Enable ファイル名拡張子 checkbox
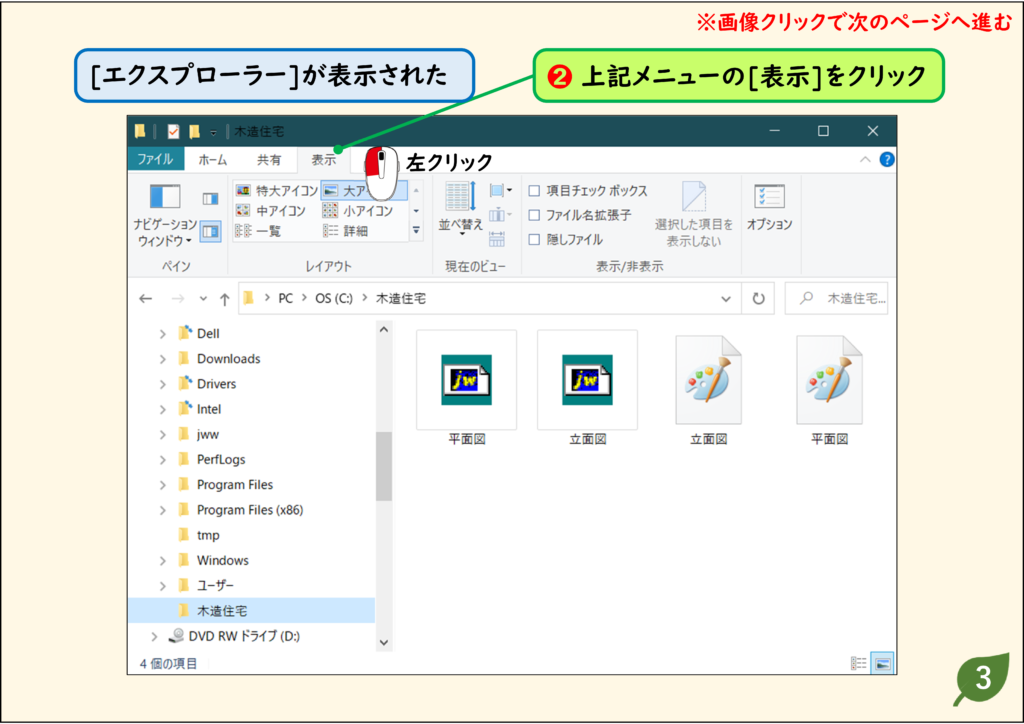1024x724 pixels. click(x=534, y=215)
